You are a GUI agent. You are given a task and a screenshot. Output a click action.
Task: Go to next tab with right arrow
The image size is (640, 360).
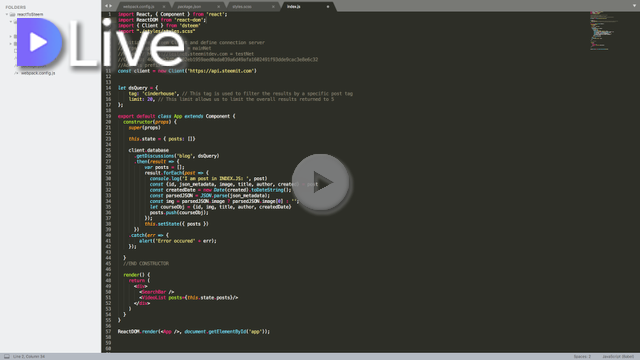pos(111,6)
